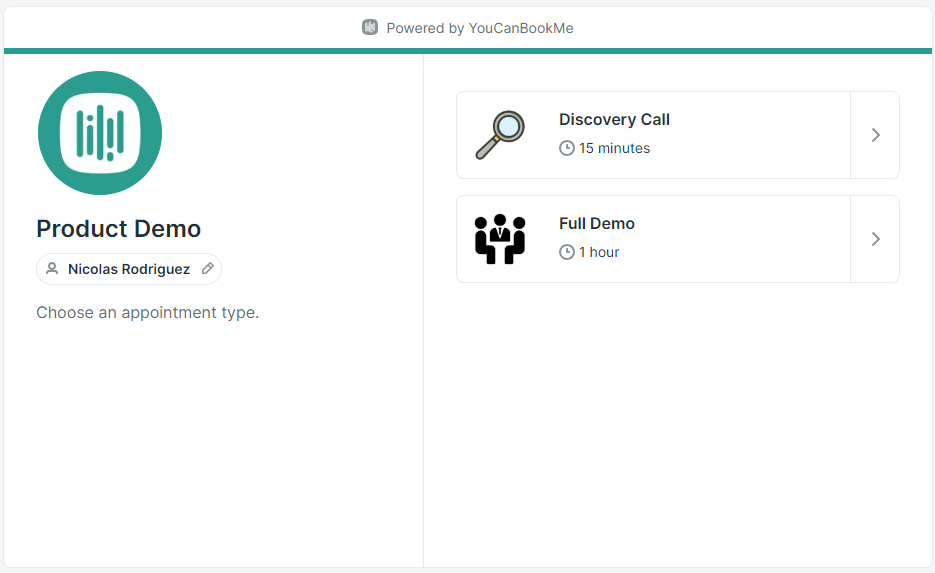The height and width of the screenshot is (573, 935).
Task: Click the clock icon next to 1 hour
Action: click(566, 252)
